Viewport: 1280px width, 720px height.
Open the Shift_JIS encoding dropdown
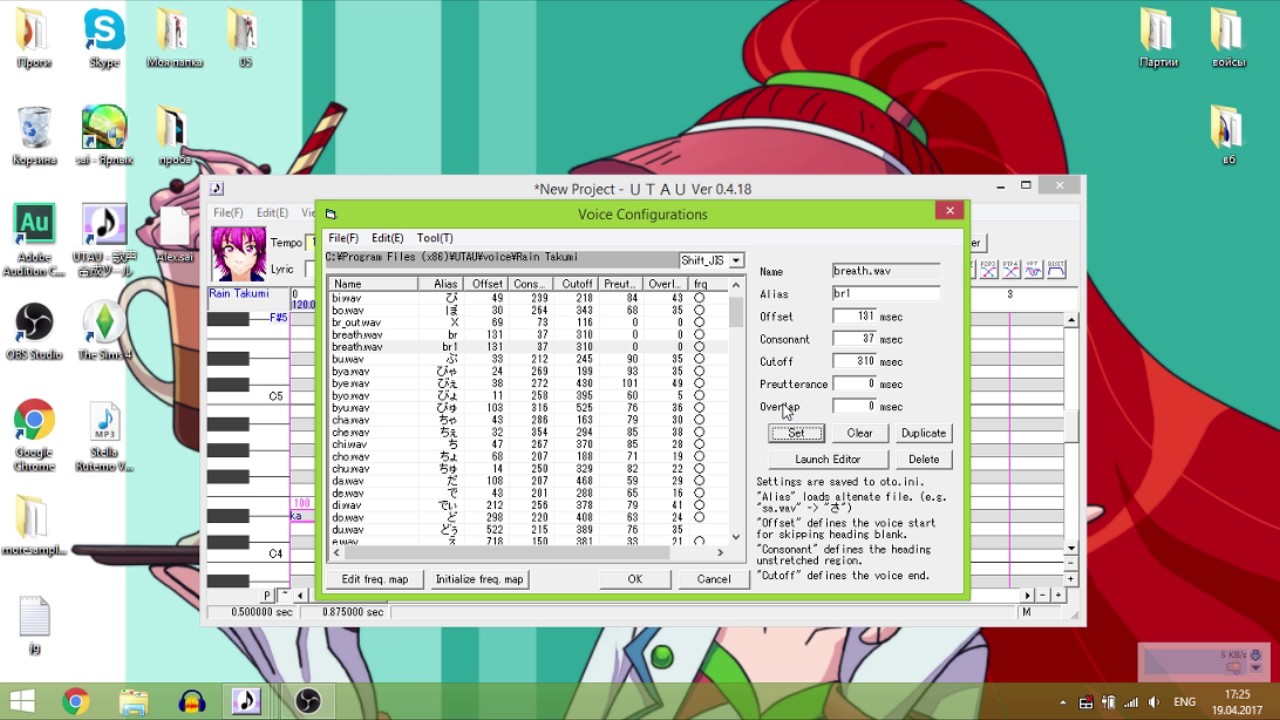pos(735,260)
